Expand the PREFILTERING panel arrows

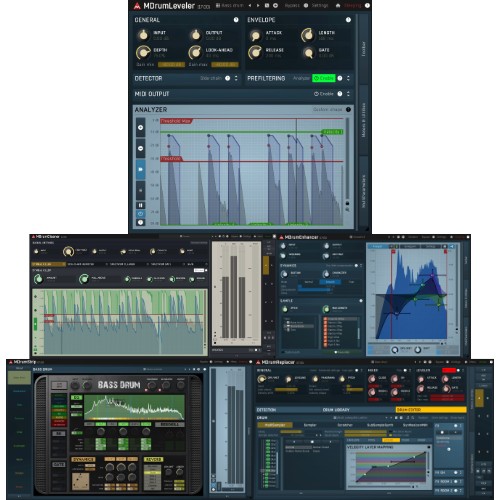click(x=348, y=78)
